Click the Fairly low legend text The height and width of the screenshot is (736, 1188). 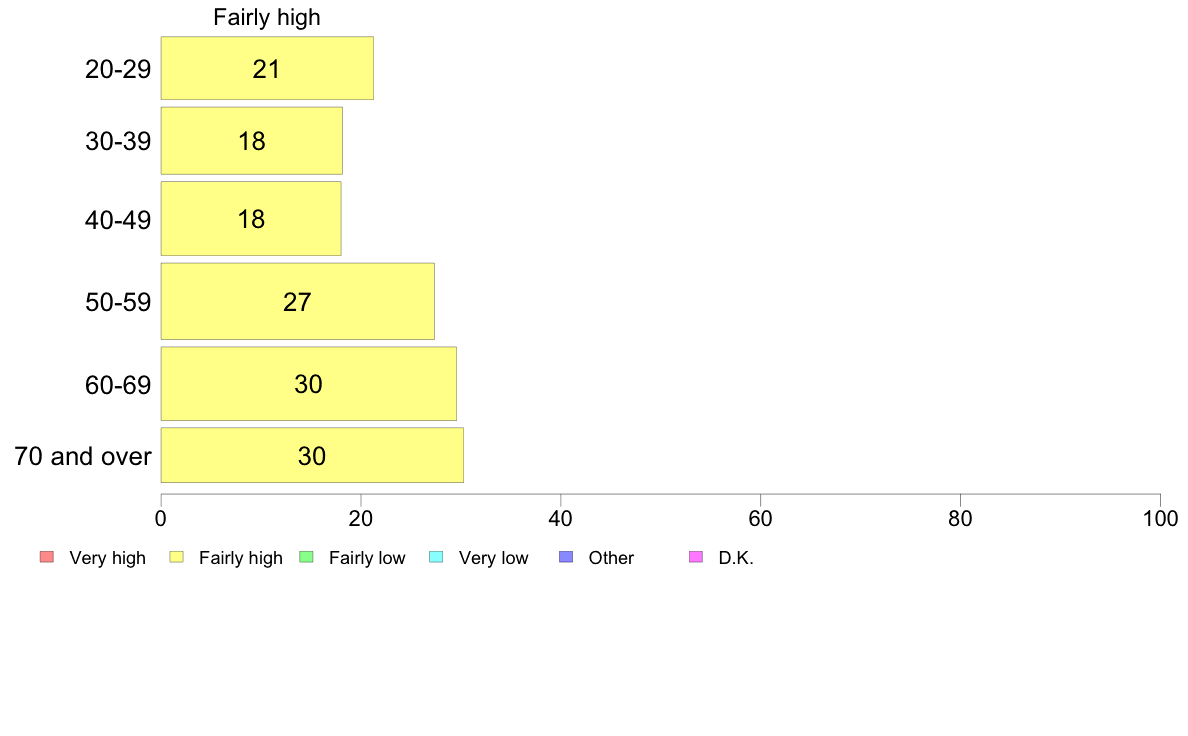367,558
